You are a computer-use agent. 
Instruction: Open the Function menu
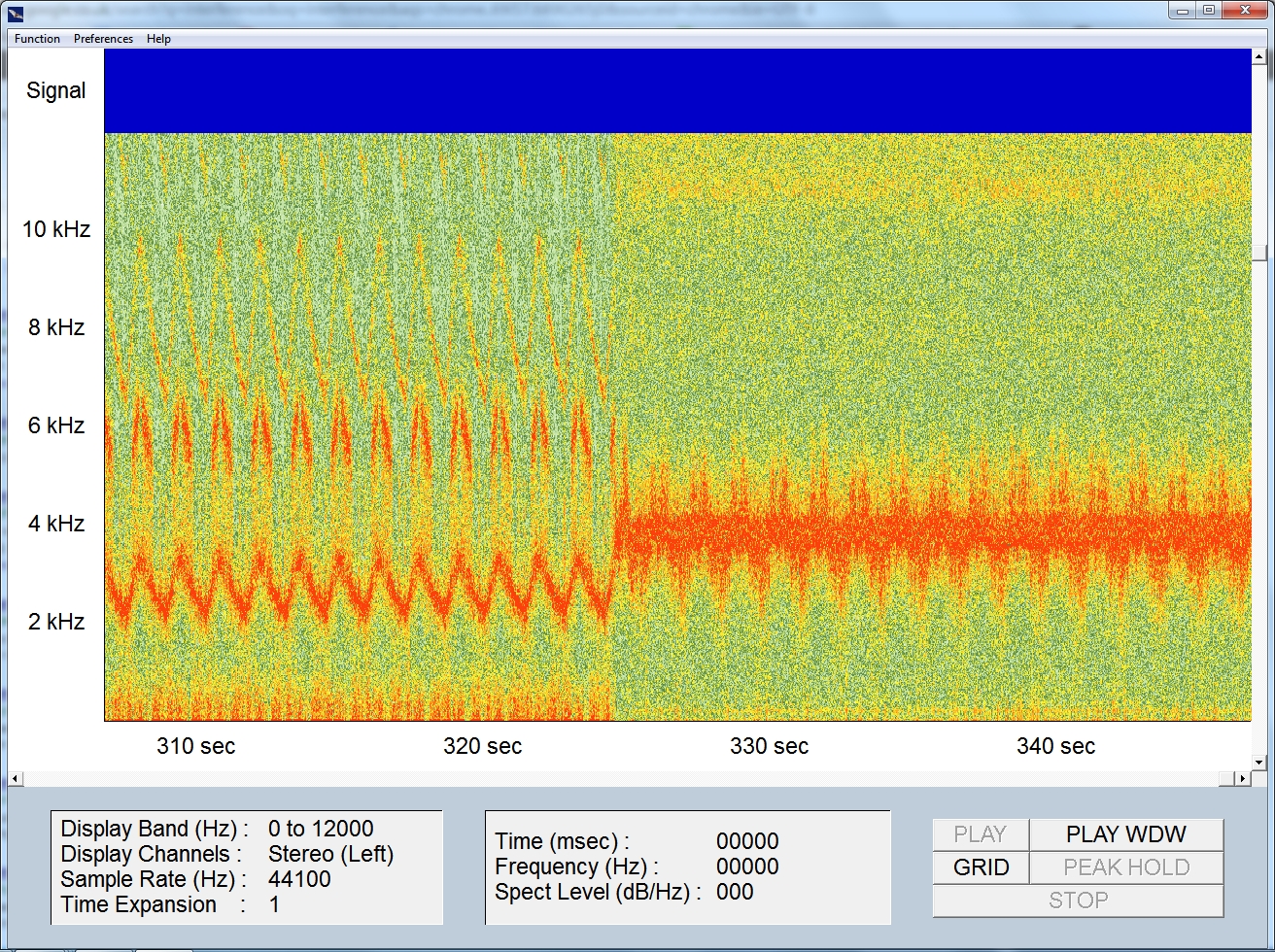pyautogui.click(x=37, y=39)
